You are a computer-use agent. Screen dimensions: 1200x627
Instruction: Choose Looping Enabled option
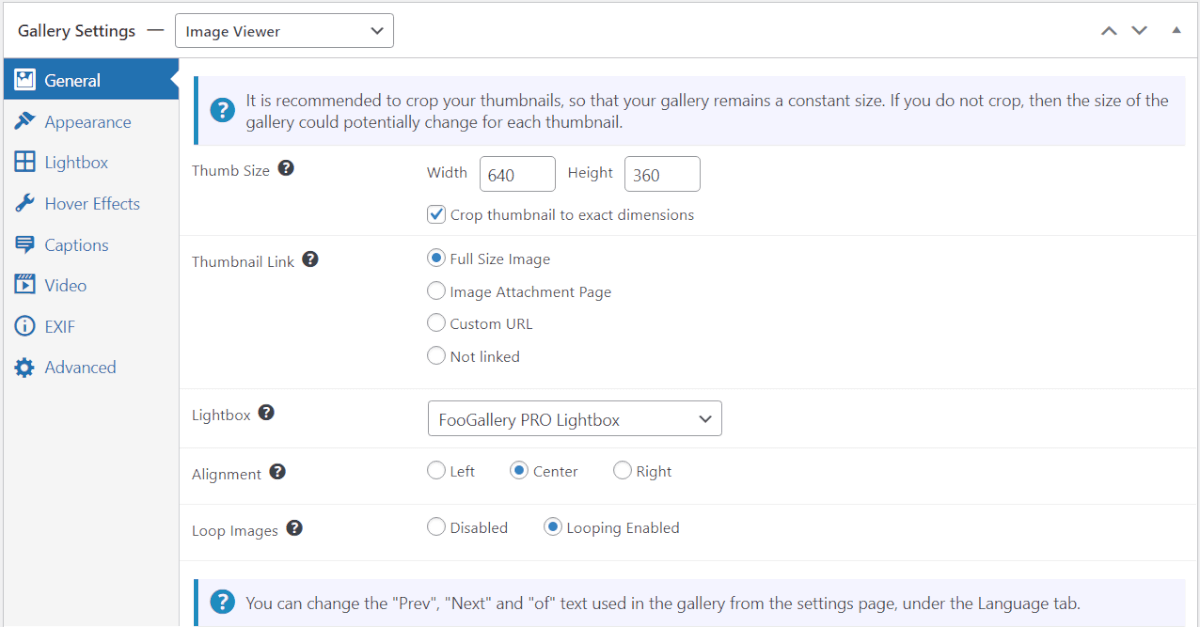[553, 526]
